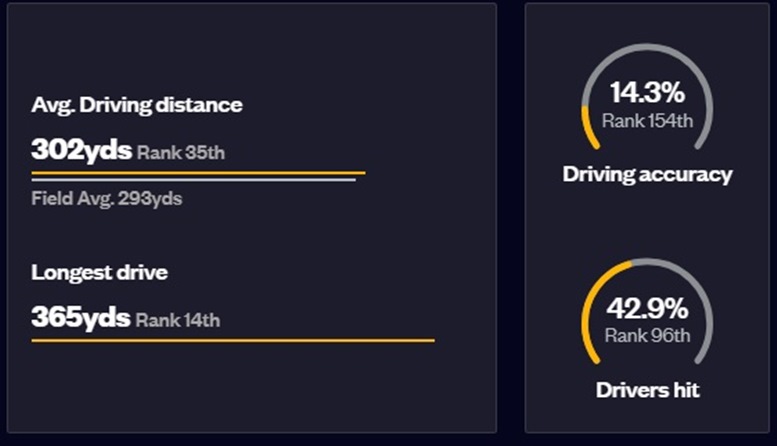Click the gray arc of Driving accuracy gauge
The height and width of the screenshot is (446, 777).
[690, 62]
